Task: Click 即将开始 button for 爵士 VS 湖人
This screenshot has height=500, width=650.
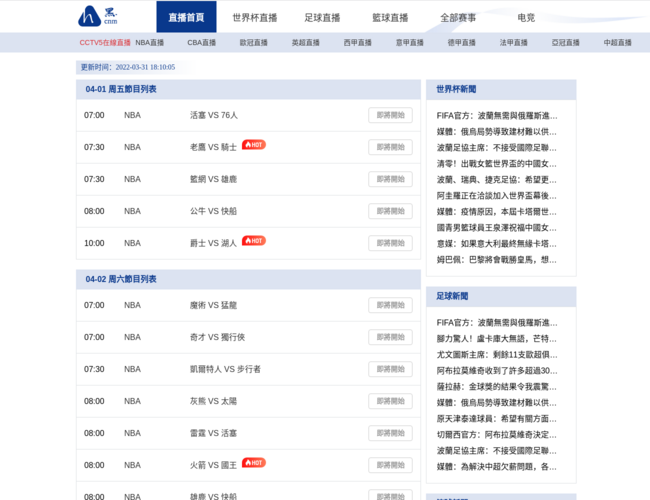Action: pyautogui.click(x=390, y=243)
